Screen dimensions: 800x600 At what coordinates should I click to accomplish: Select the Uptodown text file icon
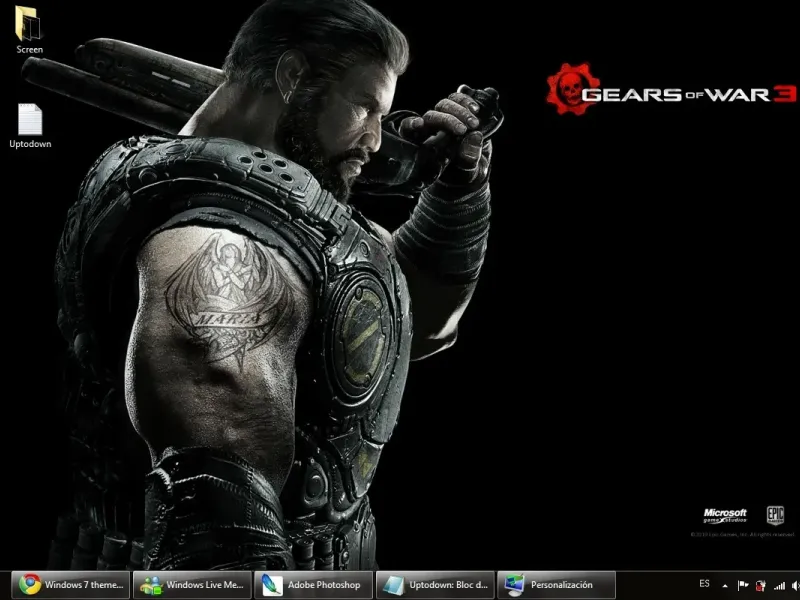pos(30,120)
